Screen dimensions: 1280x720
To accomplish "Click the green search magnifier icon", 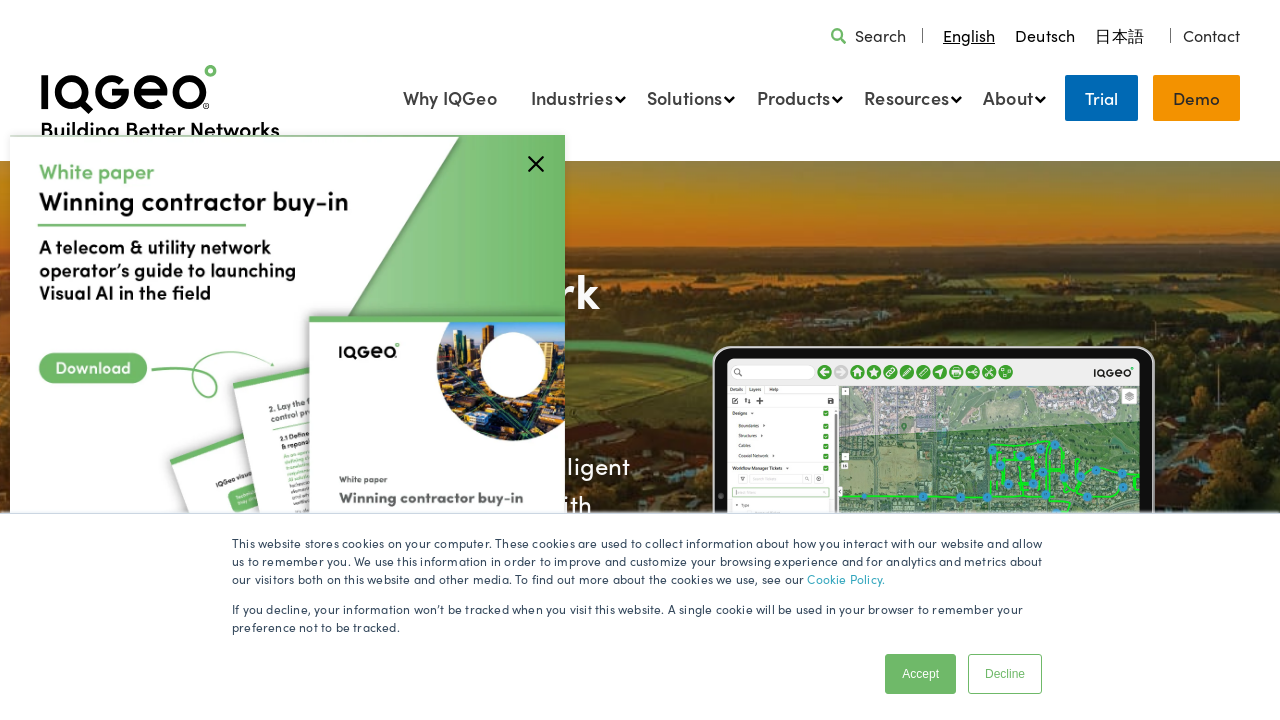I will point(838,36).
